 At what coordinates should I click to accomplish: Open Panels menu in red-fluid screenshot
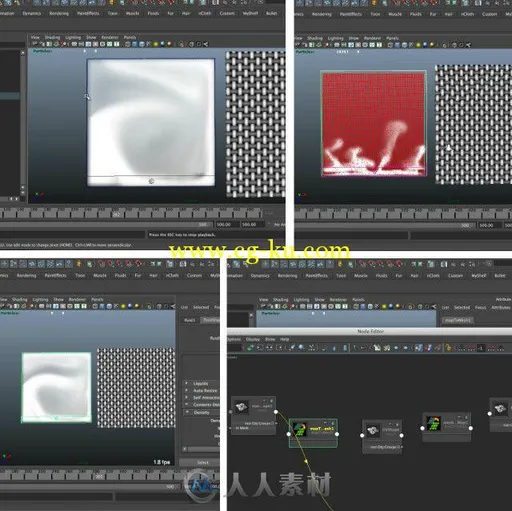[392, 38]
